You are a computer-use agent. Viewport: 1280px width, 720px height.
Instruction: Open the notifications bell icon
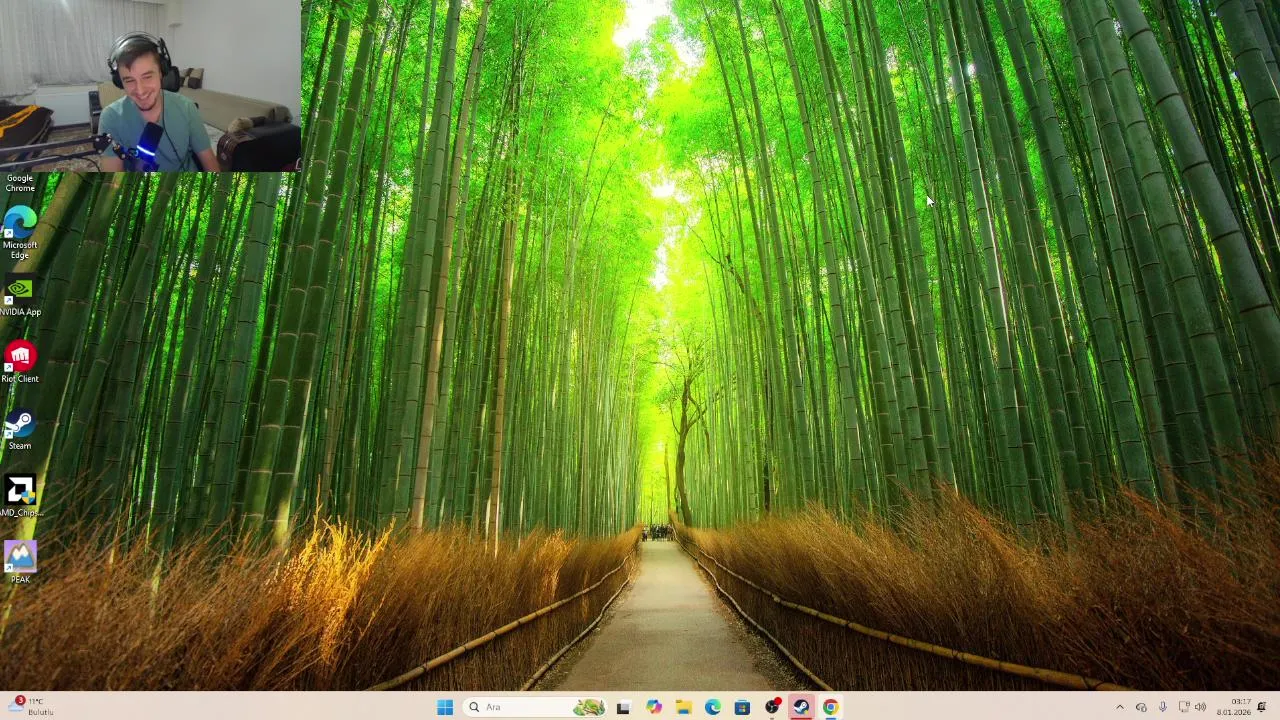click(x=1262, y=707)
